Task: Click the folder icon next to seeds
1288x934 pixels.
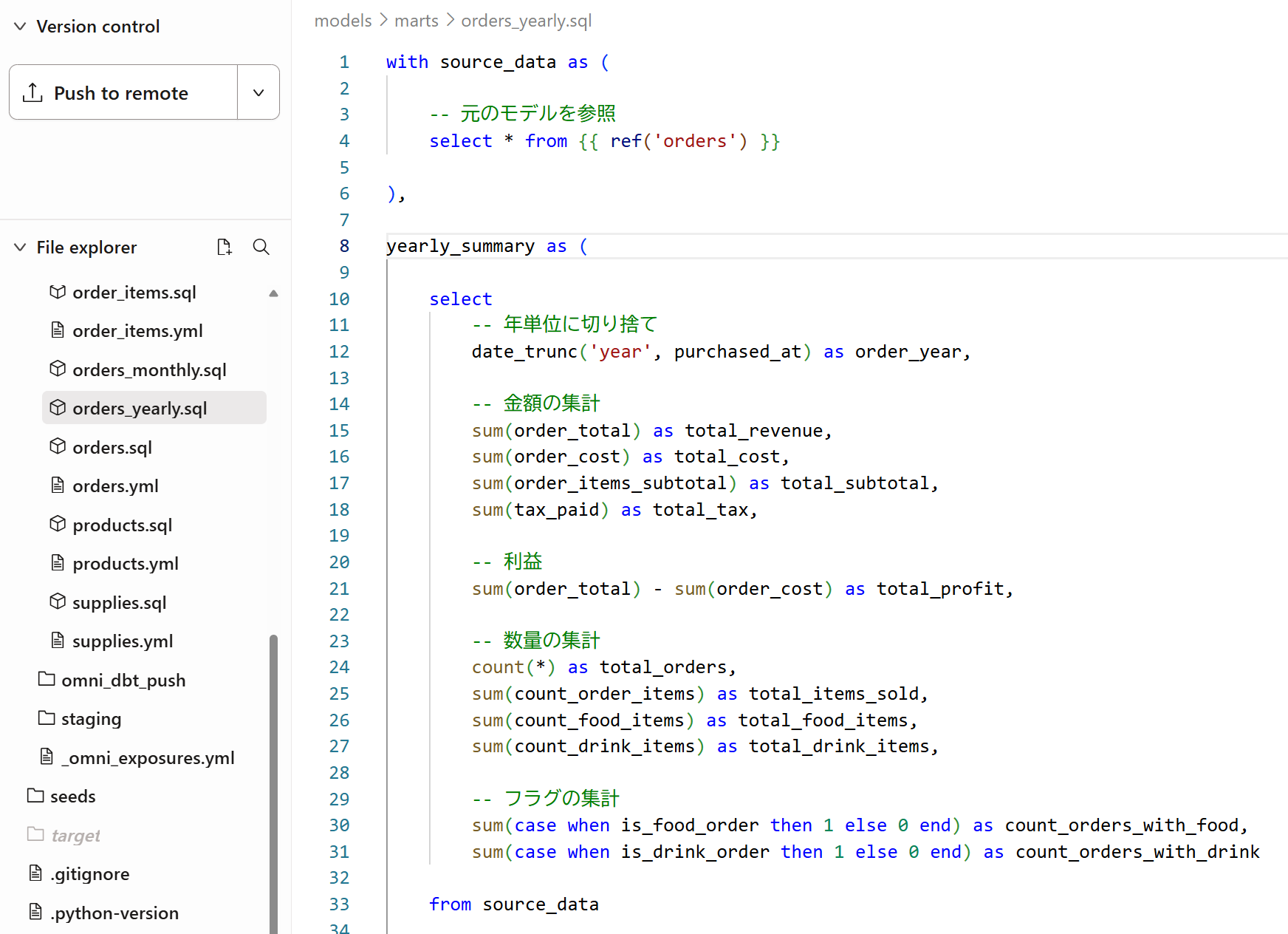Action: (35, 796)
